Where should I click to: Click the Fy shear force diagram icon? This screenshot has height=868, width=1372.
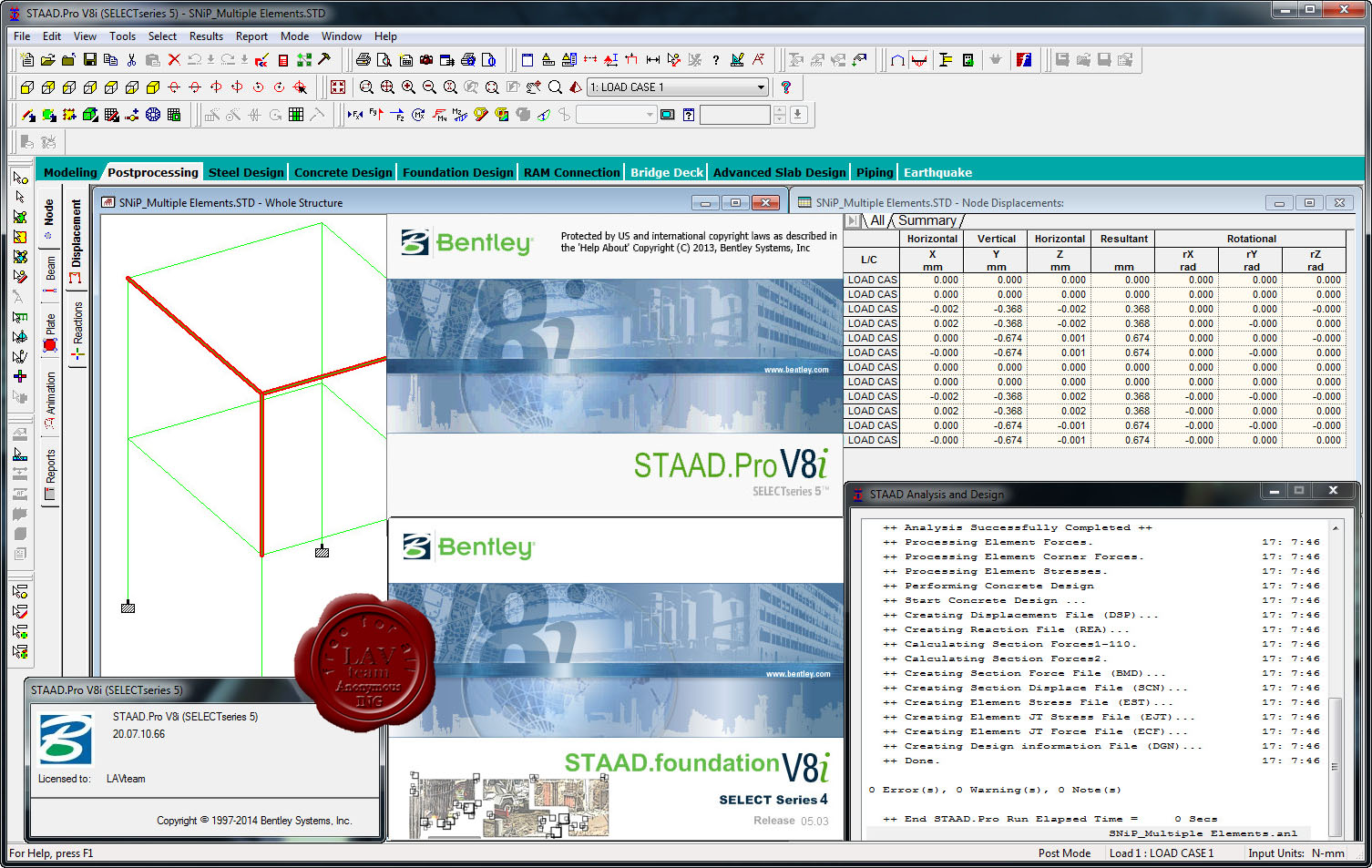(376, 115)
